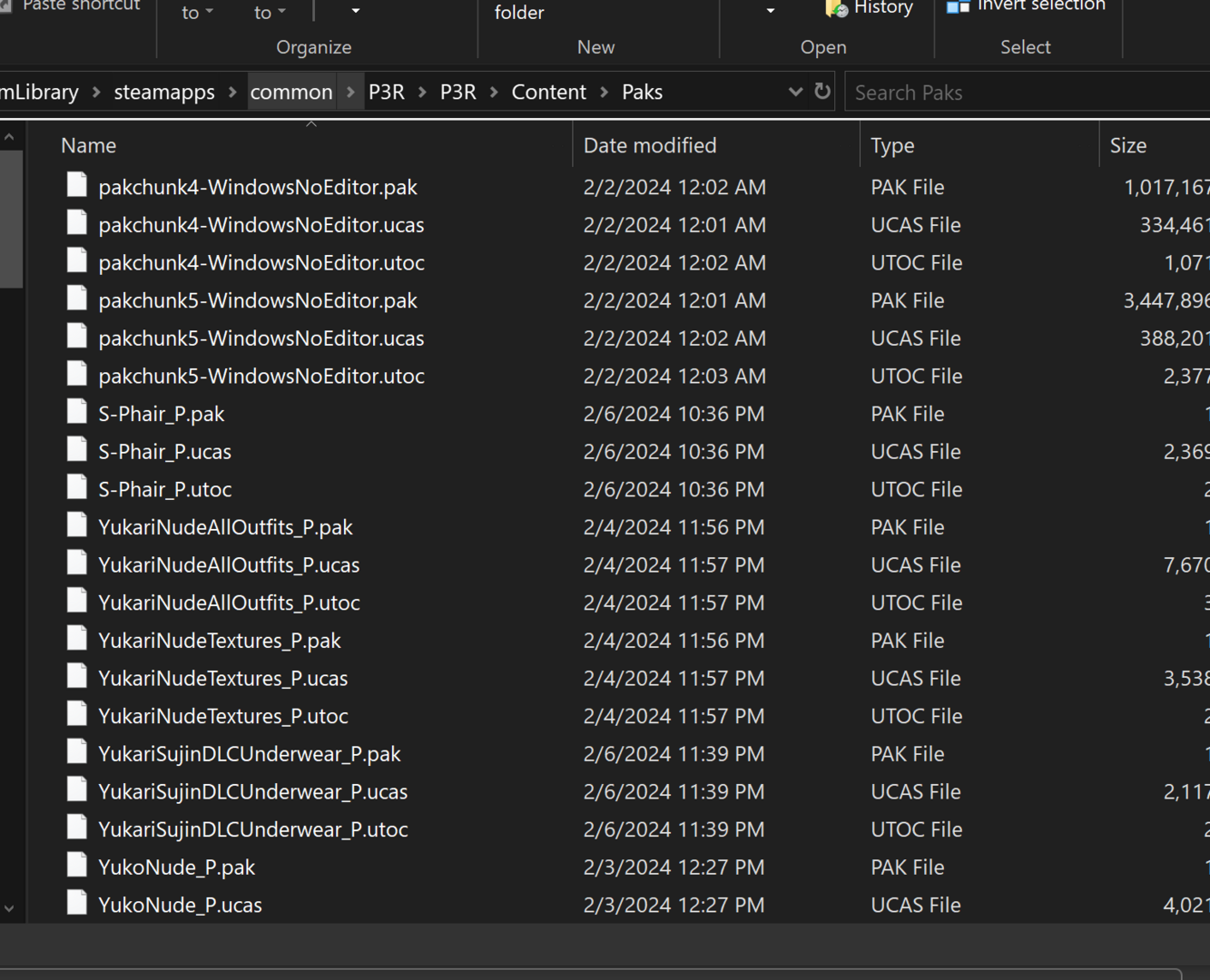
Task: Expand chevron between P3R and Content
Action: (x=494, y=92)
